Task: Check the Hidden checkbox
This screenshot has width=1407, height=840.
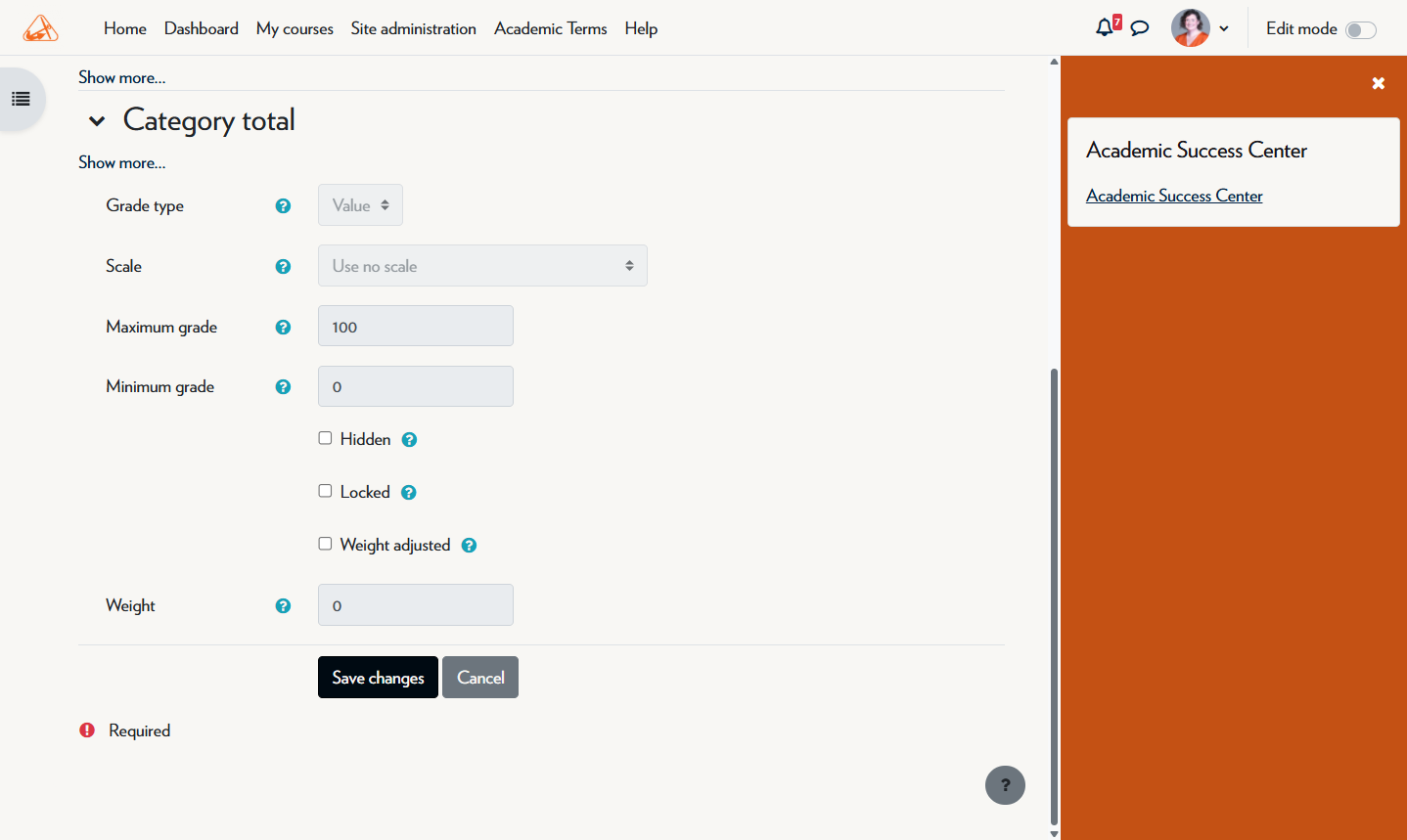Action: tap(325, 438)
